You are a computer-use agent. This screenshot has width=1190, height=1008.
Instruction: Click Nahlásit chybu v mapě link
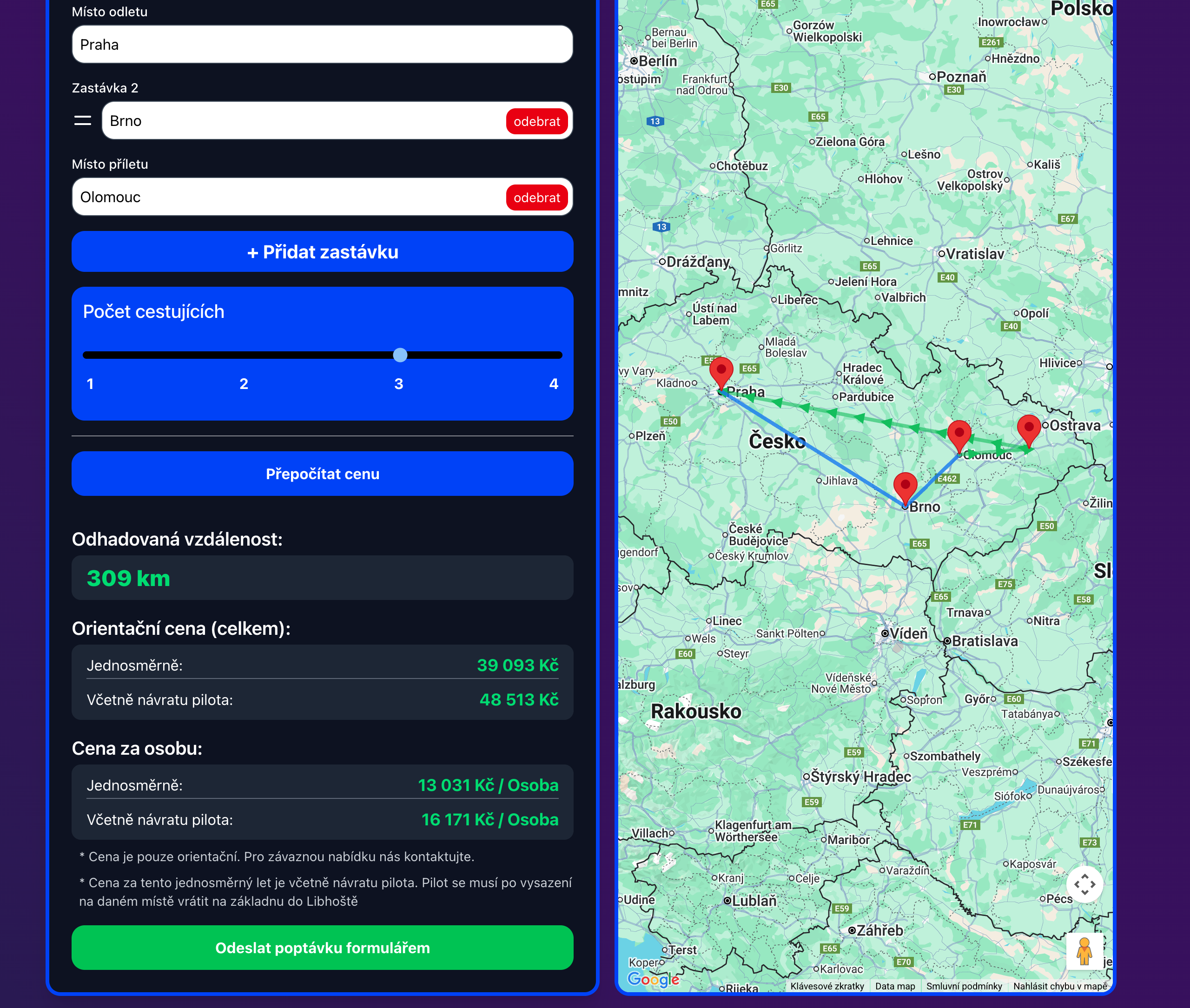pyautogui.click(x=1060, y=986)
